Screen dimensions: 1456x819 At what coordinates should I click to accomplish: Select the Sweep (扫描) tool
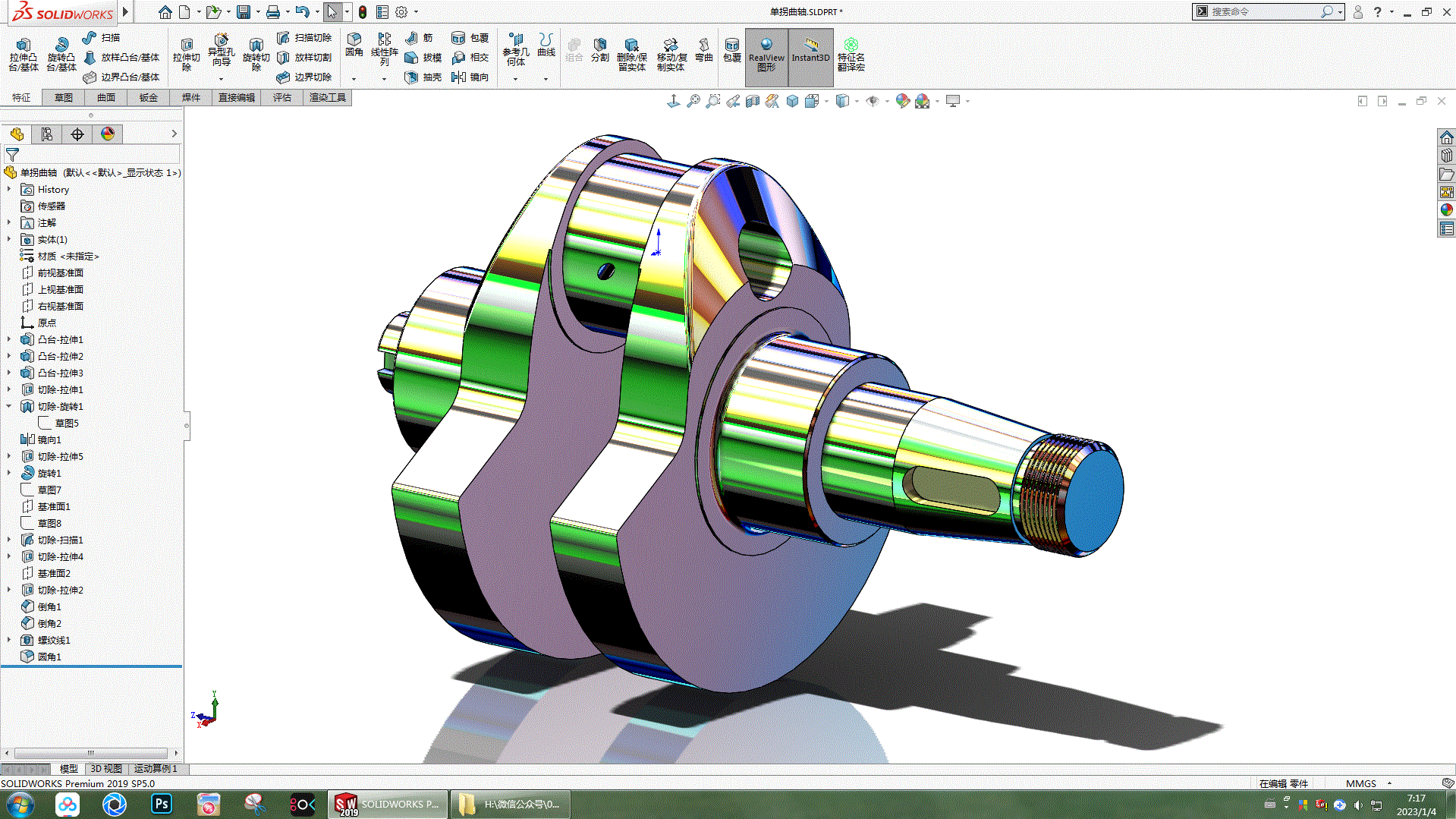click(101, 37)
